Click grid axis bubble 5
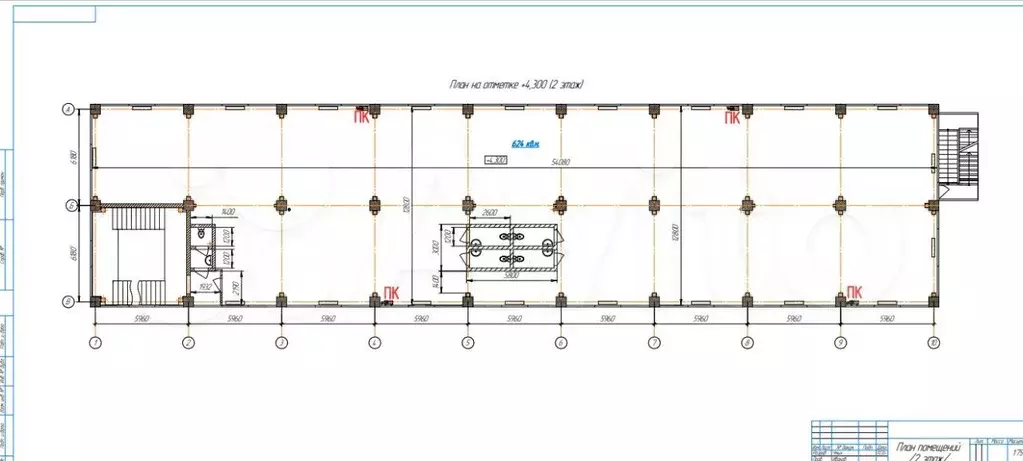The height and width of the screenshot is (461, 1023). click(468, 342)
